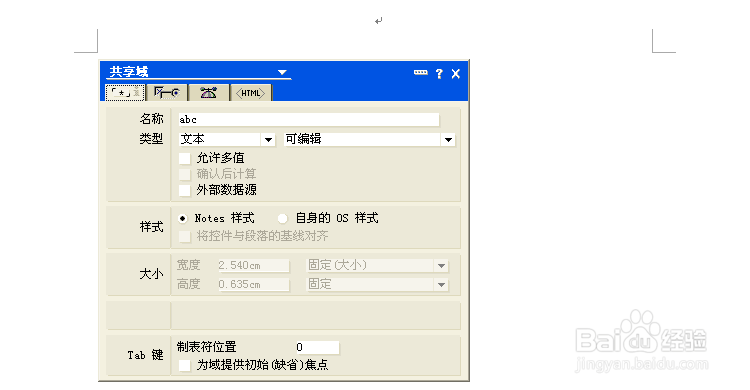Toggle the 确认后计算 checkbox

pyautogui.click(x=185, y=174)
